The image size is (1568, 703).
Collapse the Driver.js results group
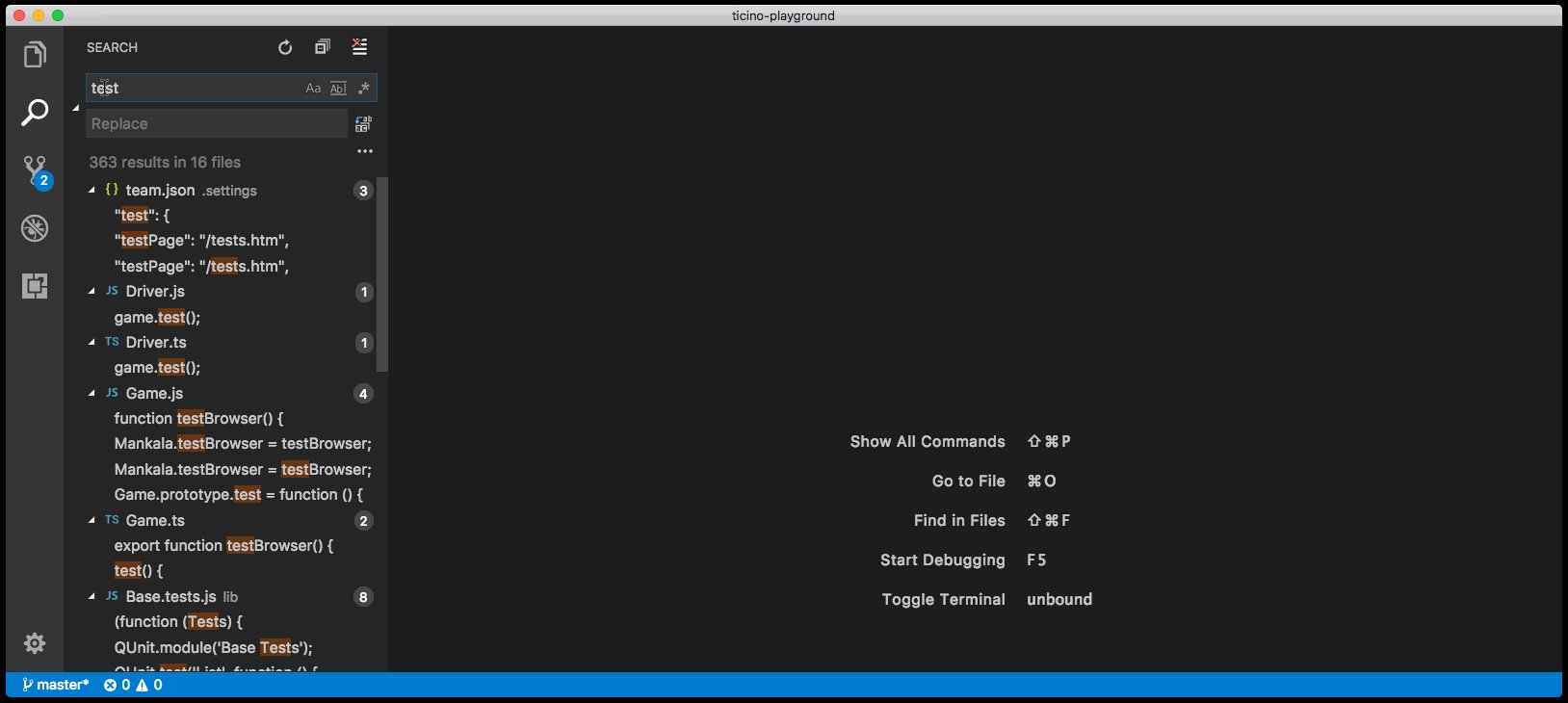coord(92,292)
